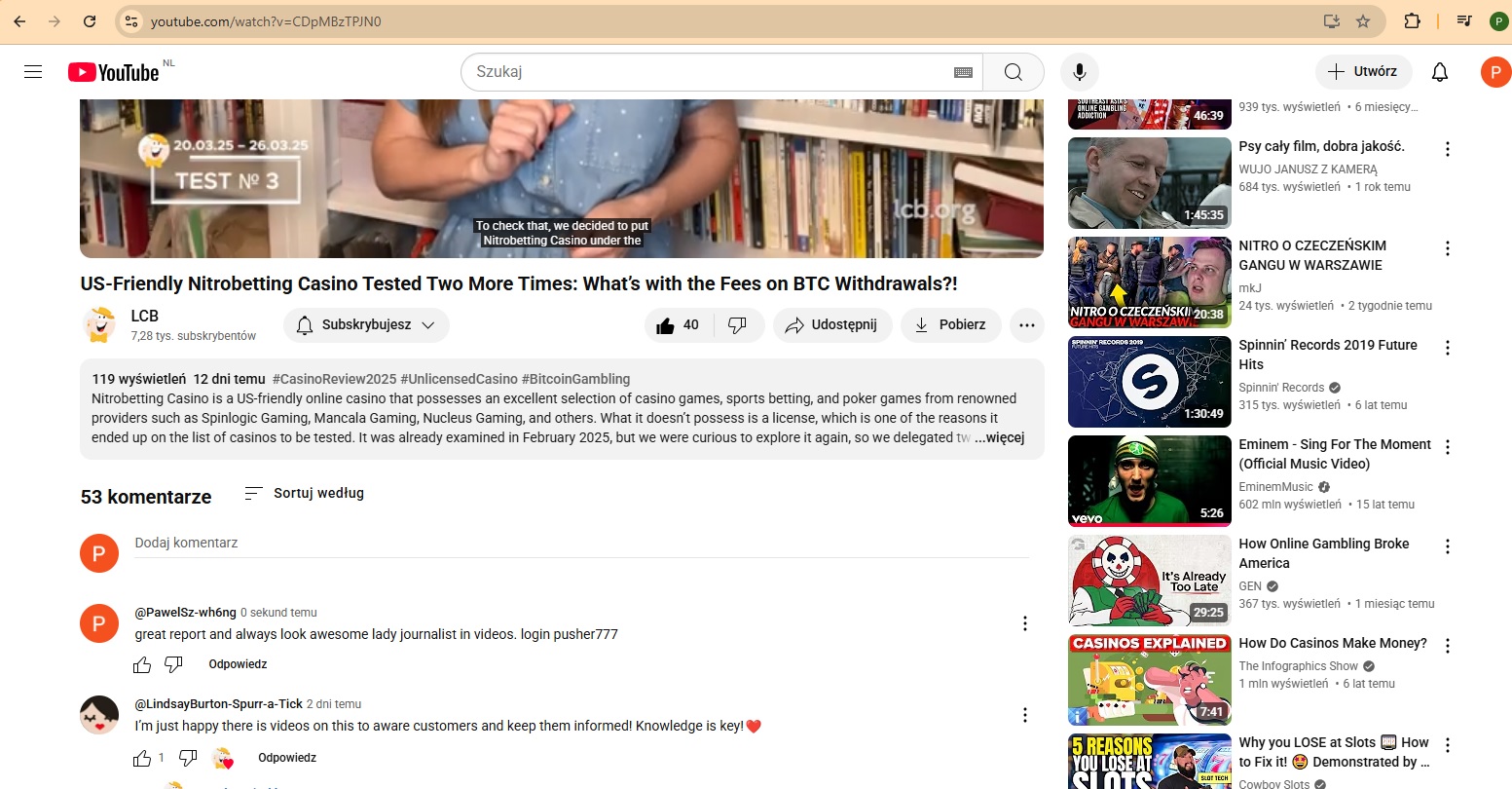The image size is (1512, 789).
Task: Open options for Why you LOSE at Slots
Action: [x=1448, y=745]
